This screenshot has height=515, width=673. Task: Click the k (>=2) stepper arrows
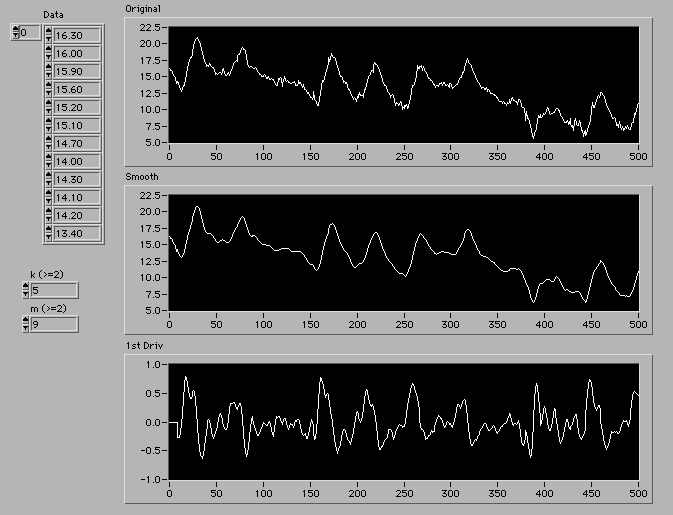[x=25, y=290]
